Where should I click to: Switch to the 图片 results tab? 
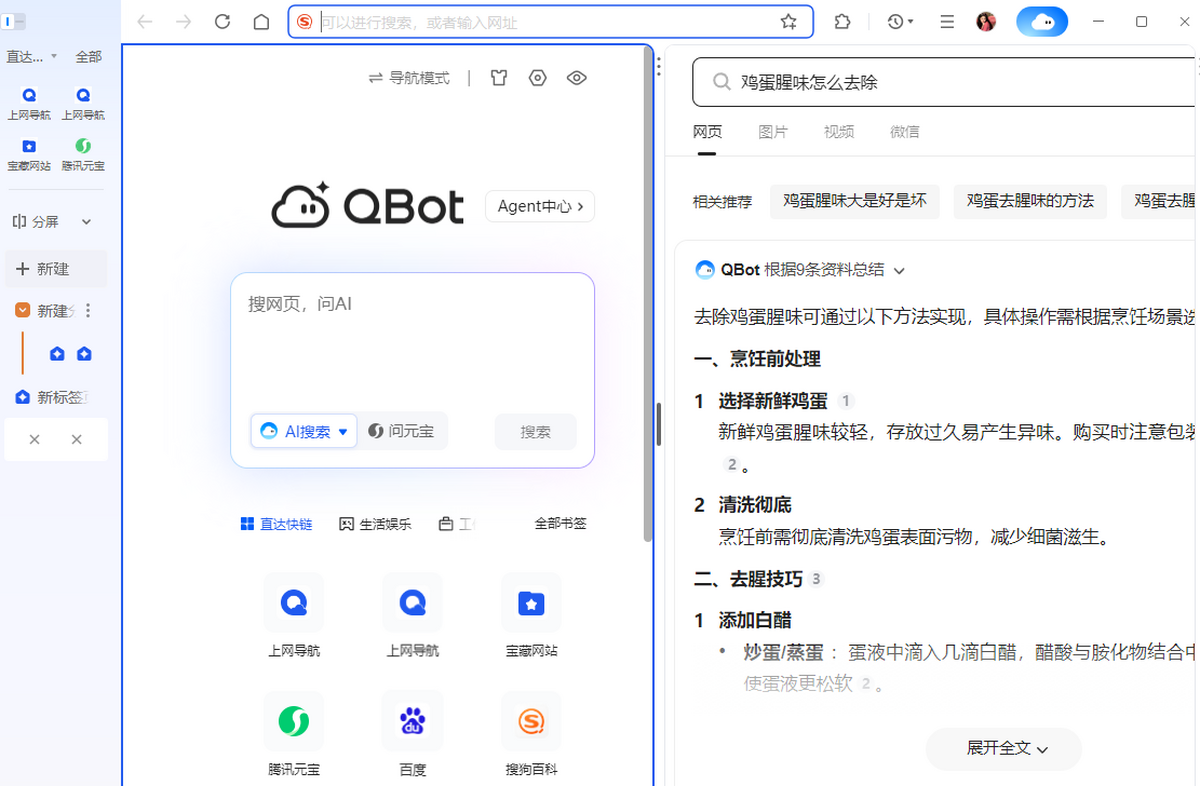tap(773, 131)
